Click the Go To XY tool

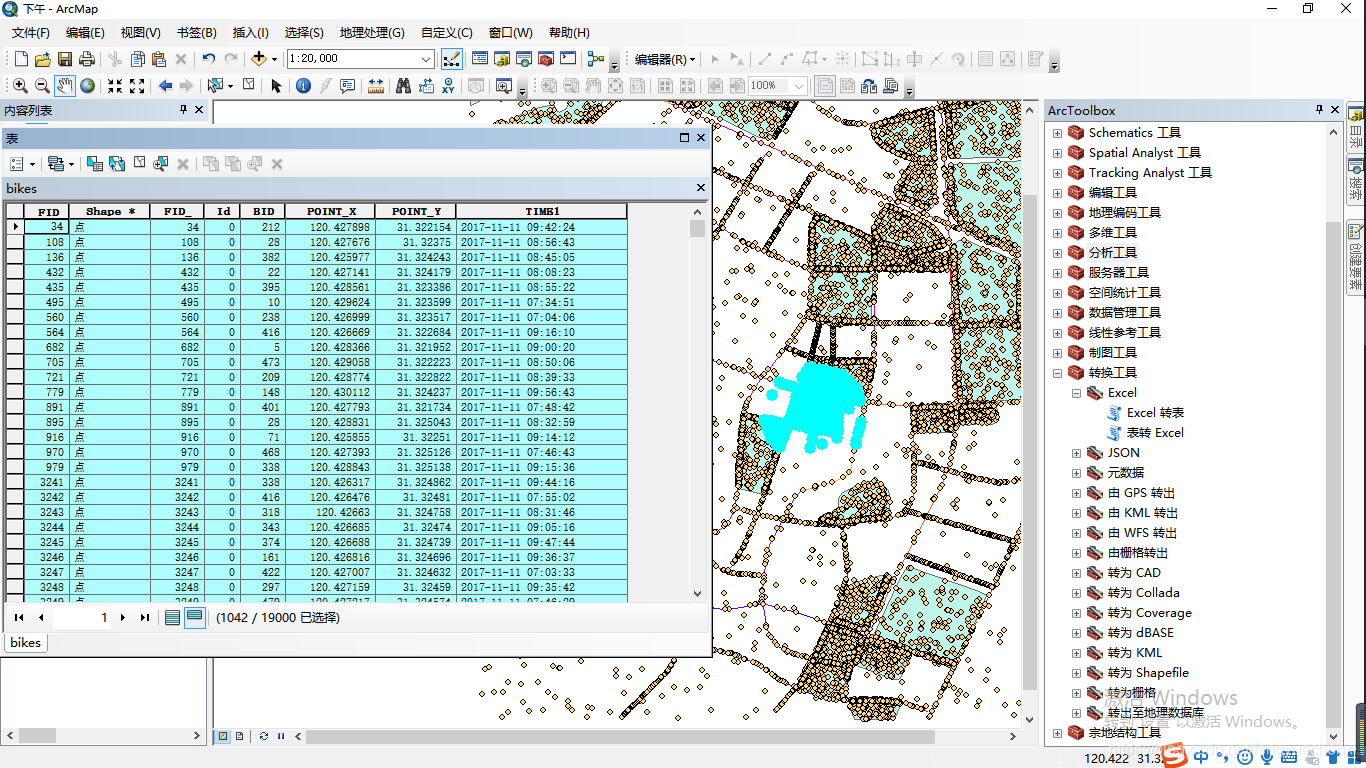click(448, 86)
